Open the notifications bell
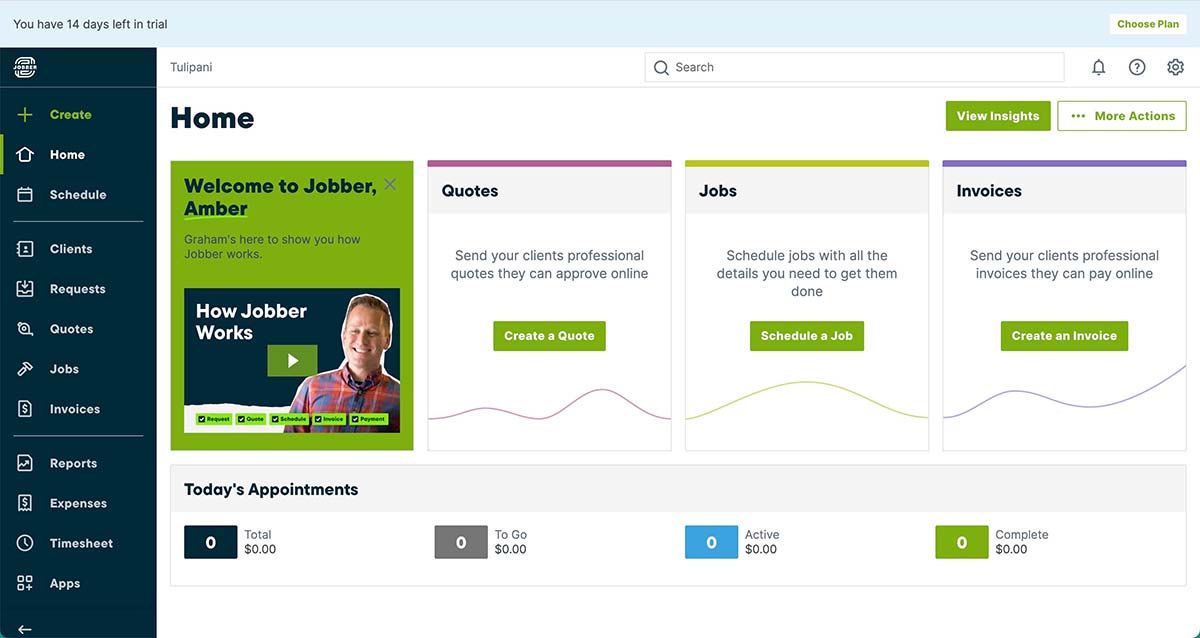Screen dimensions: 1200x638 point(1098,67)
